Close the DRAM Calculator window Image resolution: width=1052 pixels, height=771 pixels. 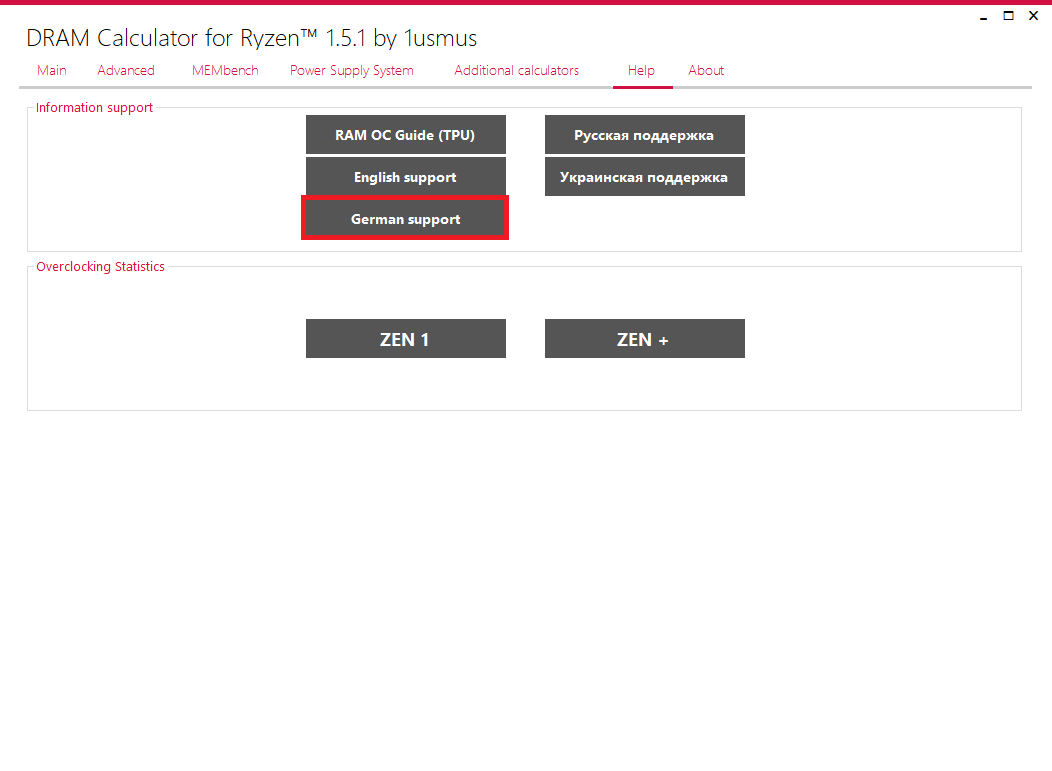pyautogui.click(x=1033, y=15)
